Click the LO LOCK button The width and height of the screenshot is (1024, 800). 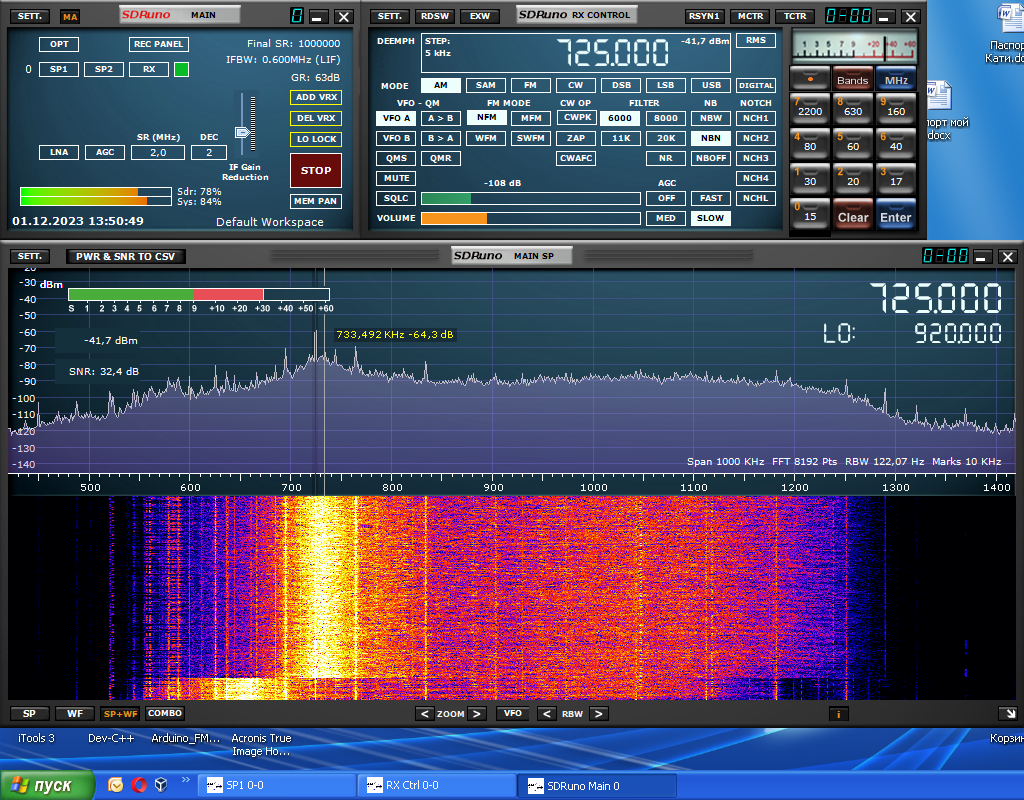point(316,139)
